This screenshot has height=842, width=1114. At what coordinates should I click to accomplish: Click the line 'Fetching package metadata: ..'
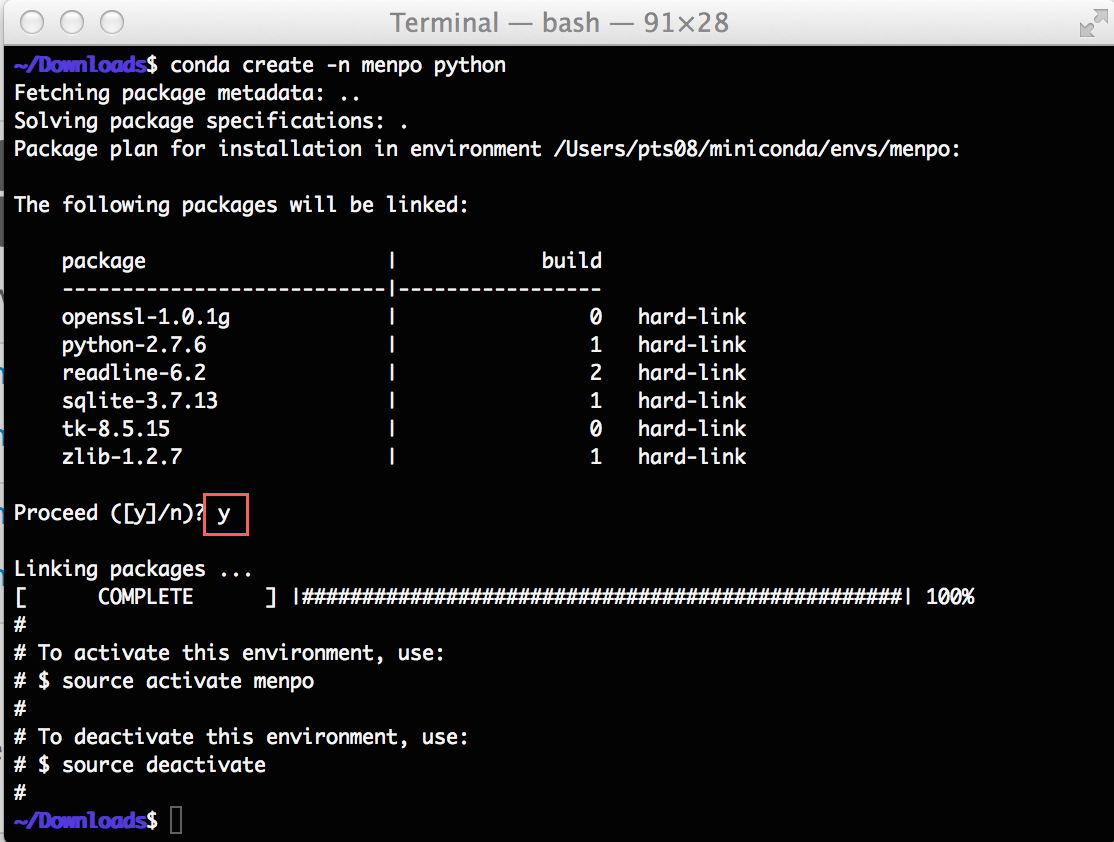[x=187, y=93]
